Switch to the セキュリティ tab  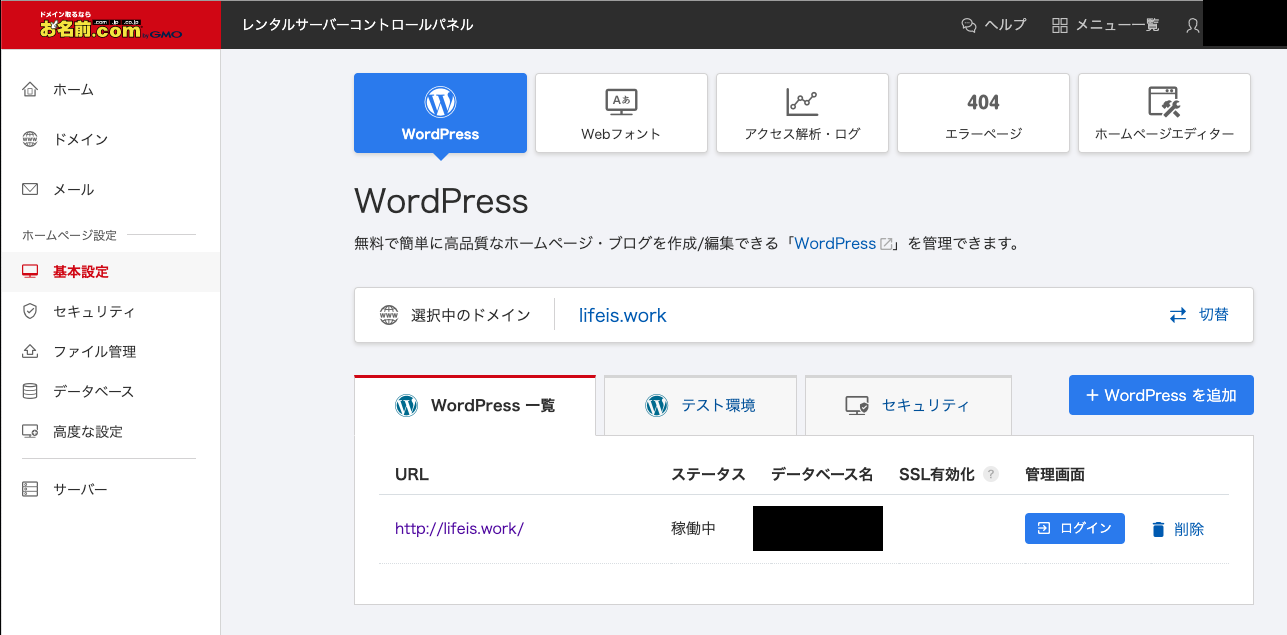pos(908,406)
